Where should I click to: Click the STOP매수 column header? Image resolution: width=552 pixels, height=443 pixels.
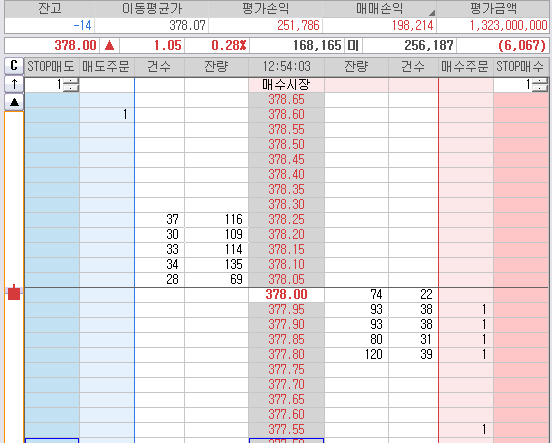pos(521,66)
